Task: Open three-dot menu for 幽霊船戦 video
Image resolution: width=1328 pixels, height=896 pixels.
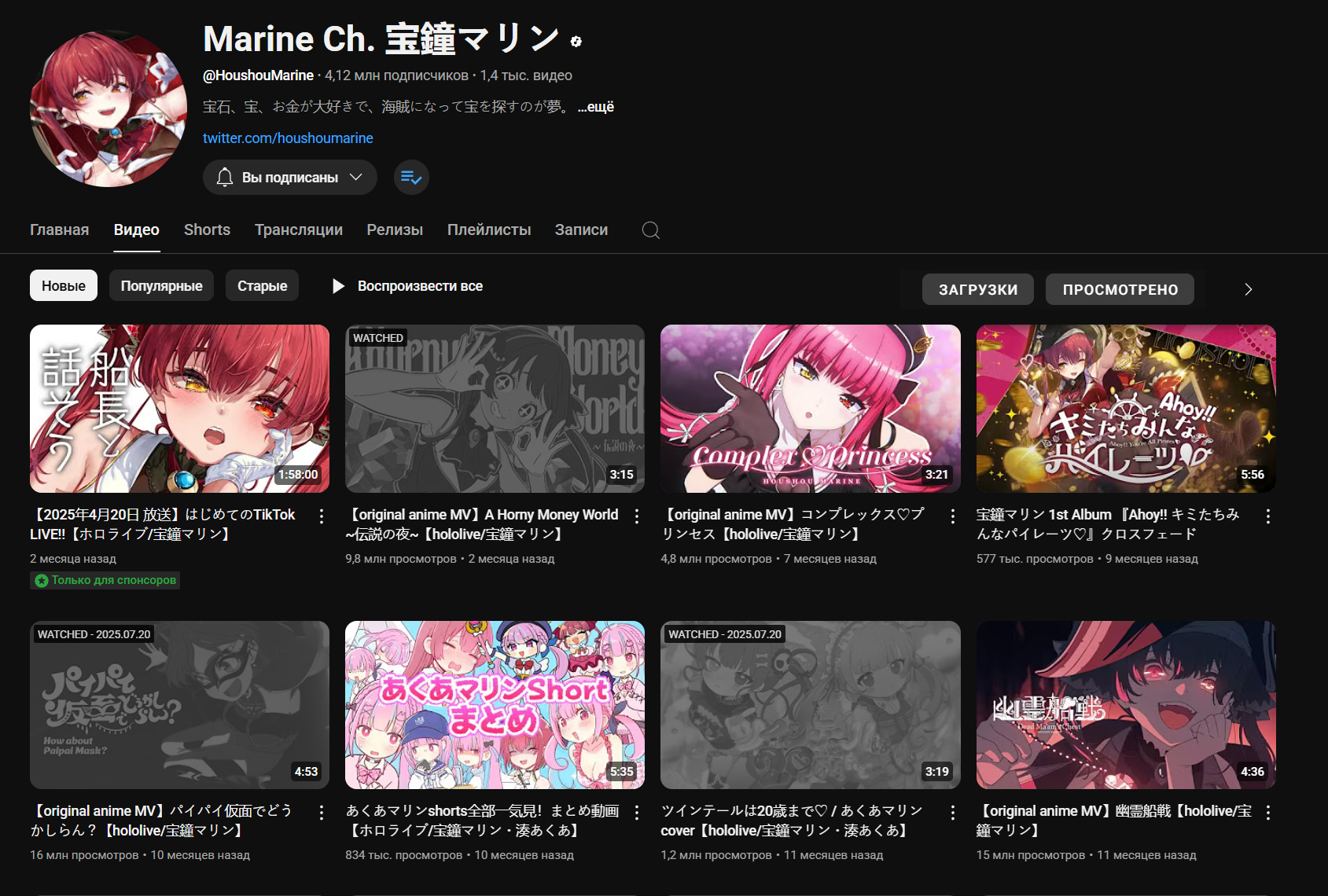Action: (1267, 813)
